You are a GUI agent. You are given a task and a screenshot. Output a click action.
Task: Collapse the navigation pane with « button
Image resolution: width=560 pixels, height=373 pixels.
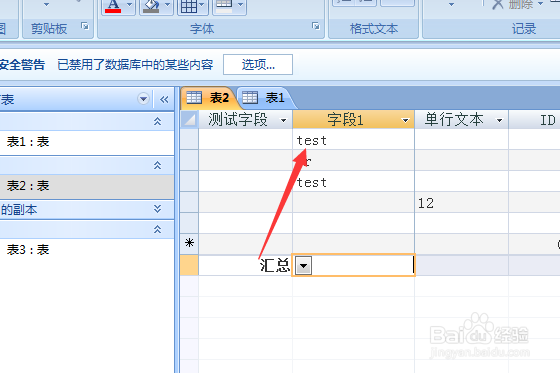[164, 99]
